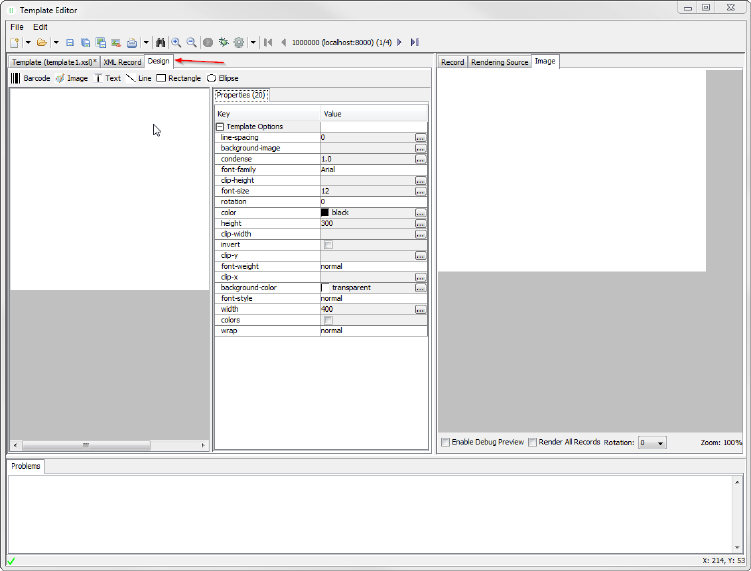
Task: Open the Rendering Source tab
Action: point(500,62)
